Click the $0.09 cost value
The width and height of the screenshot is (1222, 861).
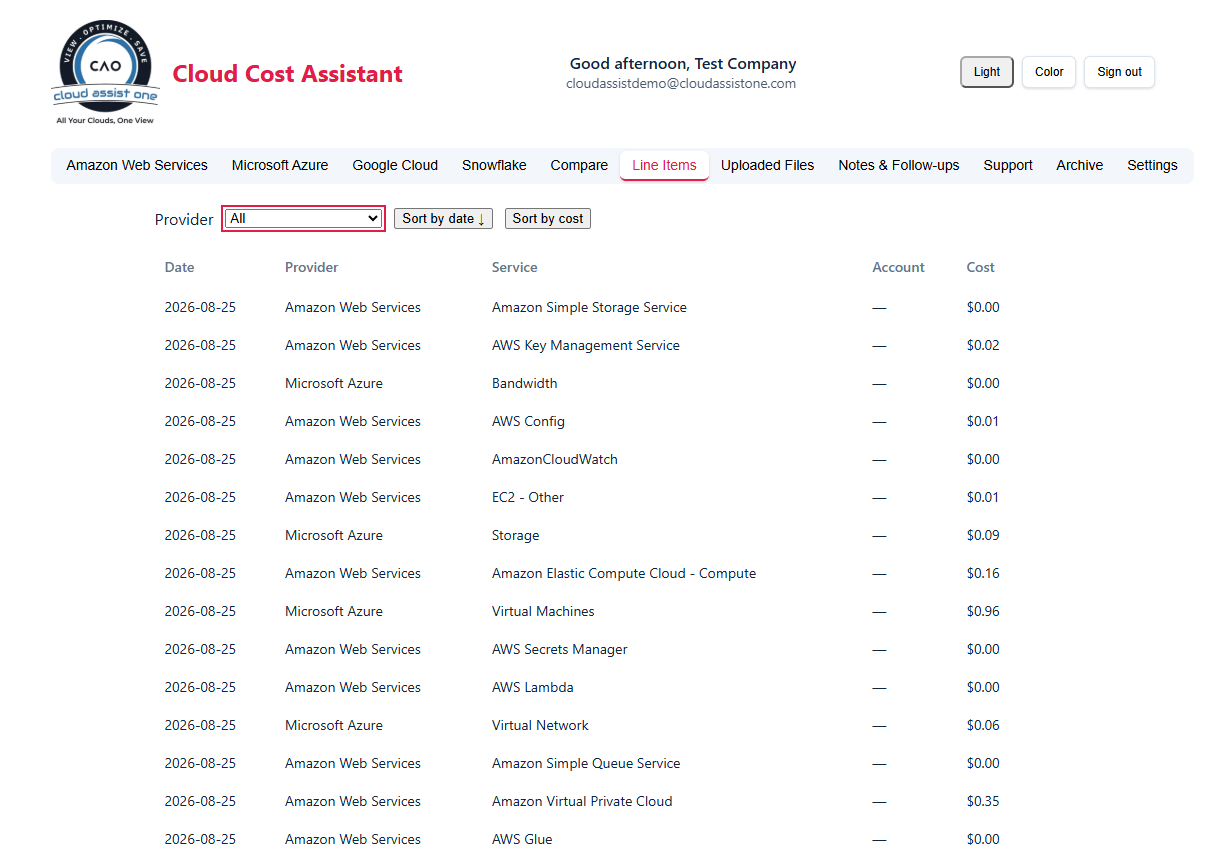pyautogui.click(x=983, y=535)
